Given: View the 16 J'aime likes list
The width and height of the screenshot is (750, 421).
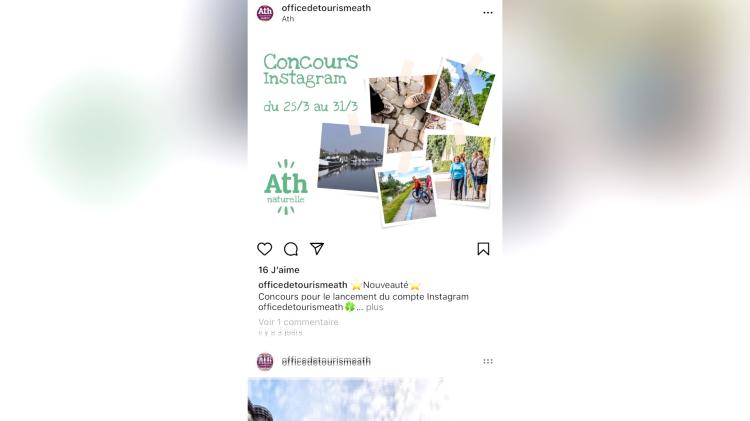Looking at the screenshot, I should click(x=279, y=270).
